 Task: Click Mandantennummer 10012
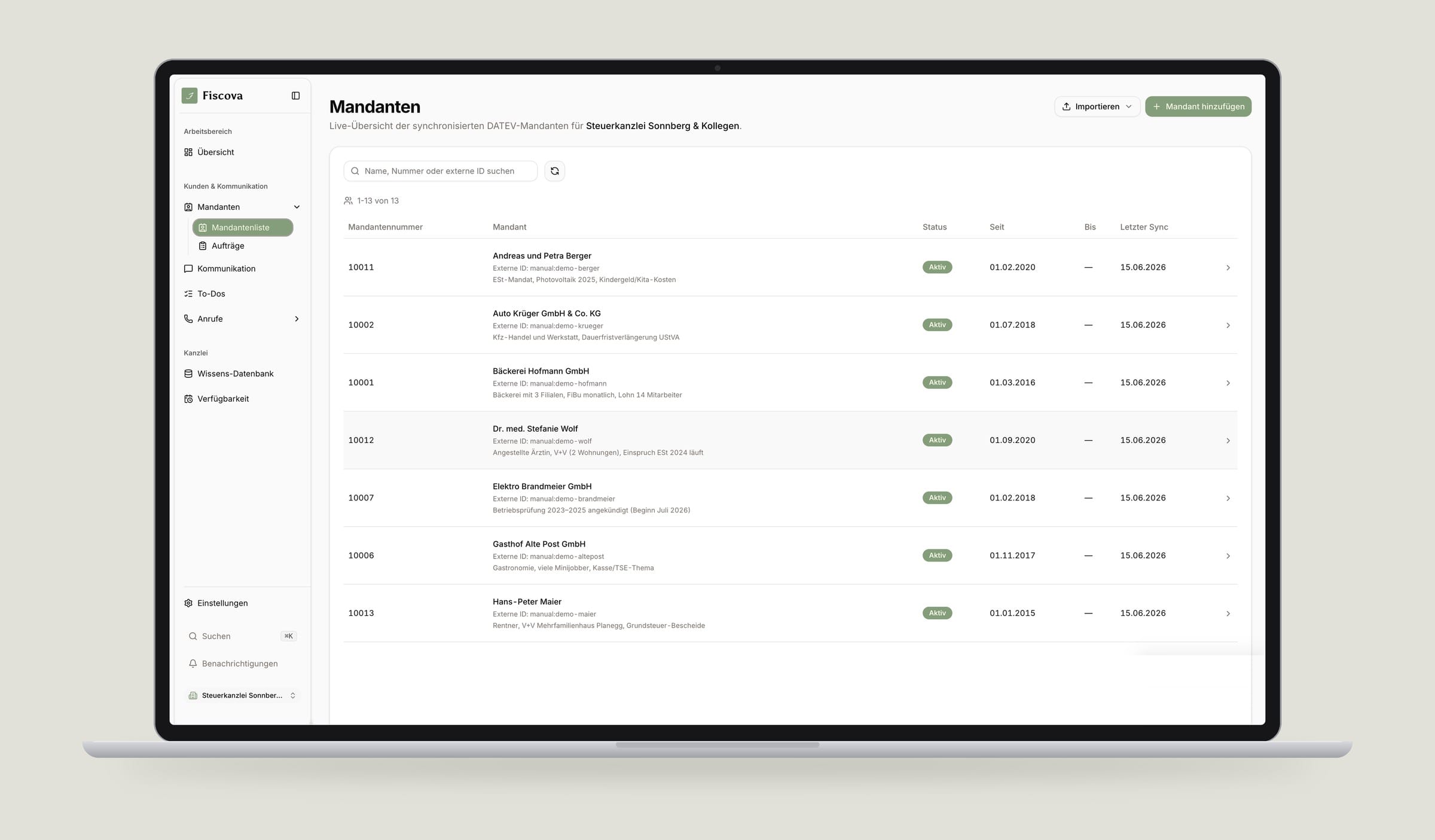pyautogui.click(x=361, y=440)
